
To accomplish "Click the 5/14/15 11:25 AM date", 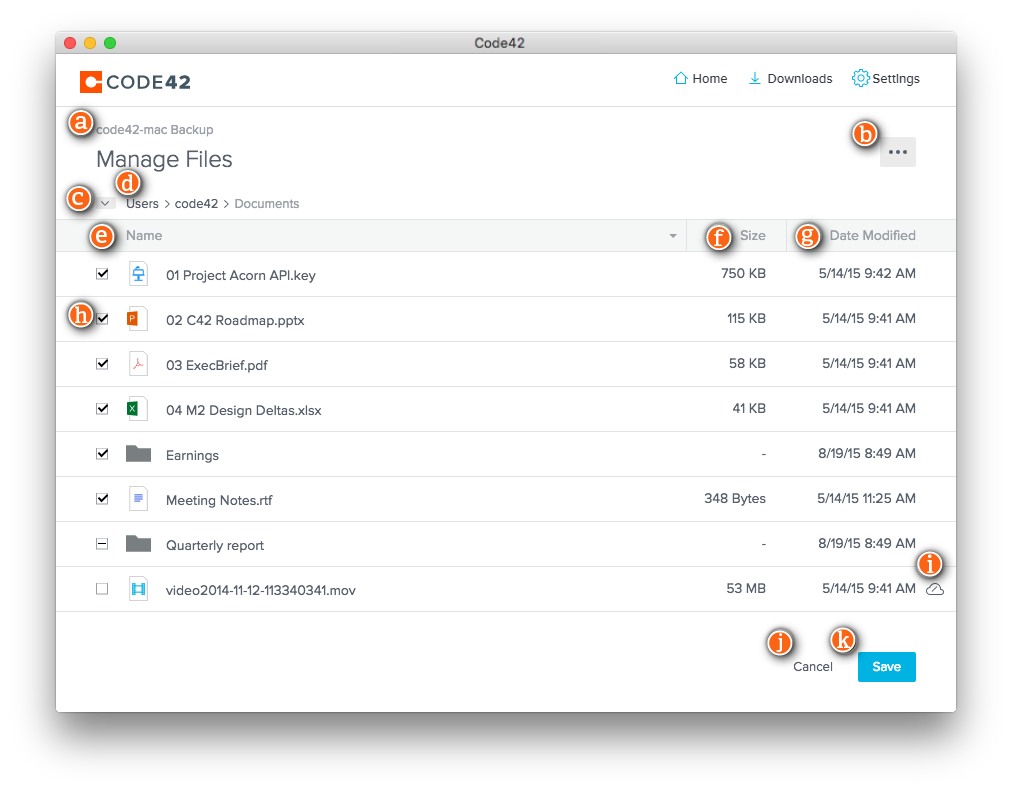I will 866,498.
